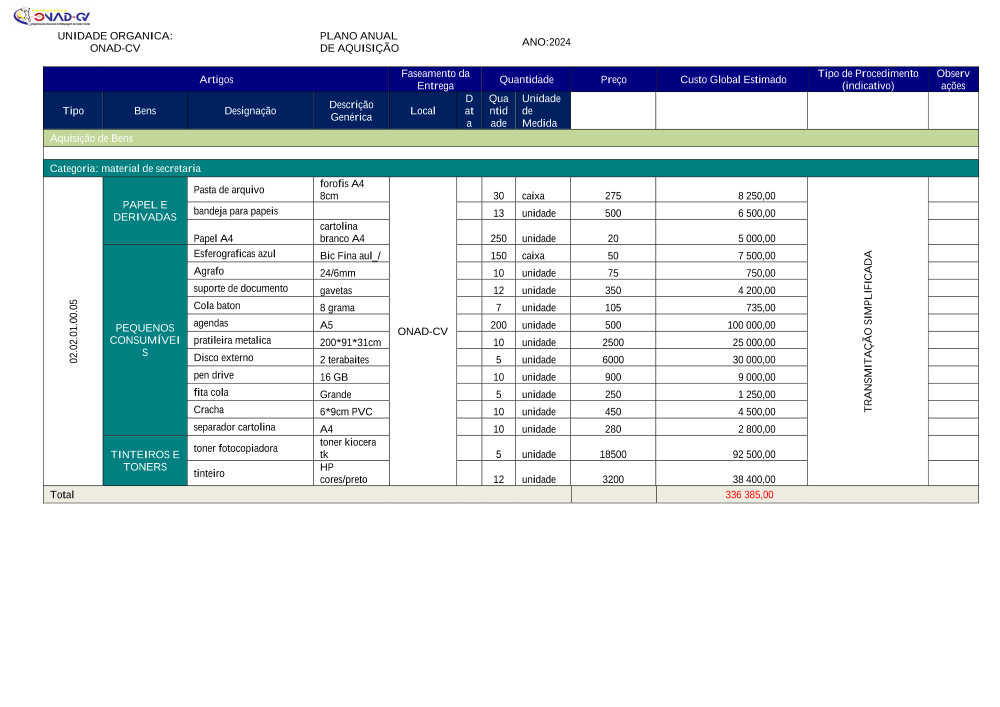Select the 'Tipo de Procedimento (indicativo)' header
Image resolution: width=1000 pixels, height=707 pixels.
tap(867, 80)
